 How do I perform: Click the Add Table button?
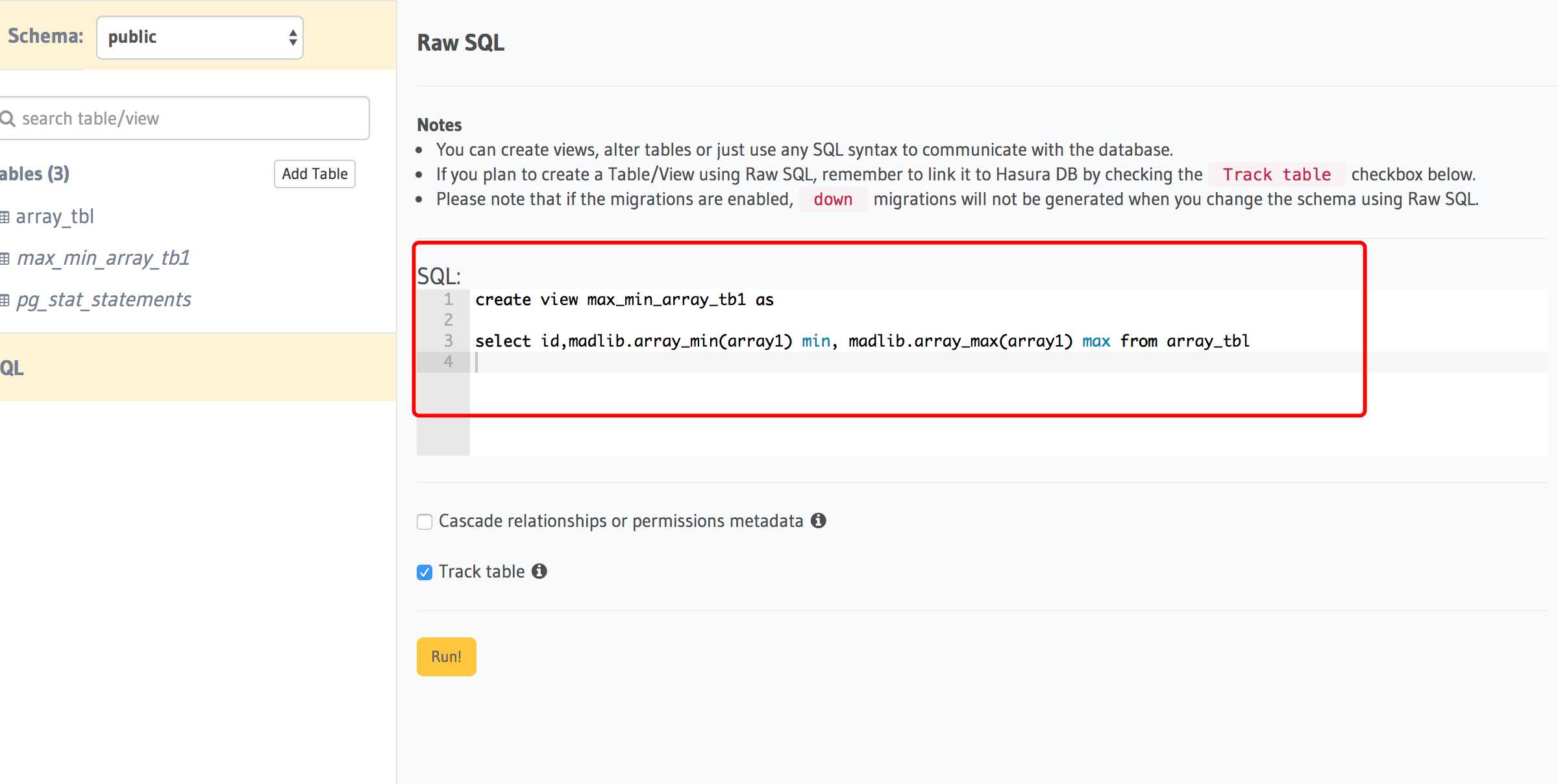pyautogui.click(x=315, y=174)
